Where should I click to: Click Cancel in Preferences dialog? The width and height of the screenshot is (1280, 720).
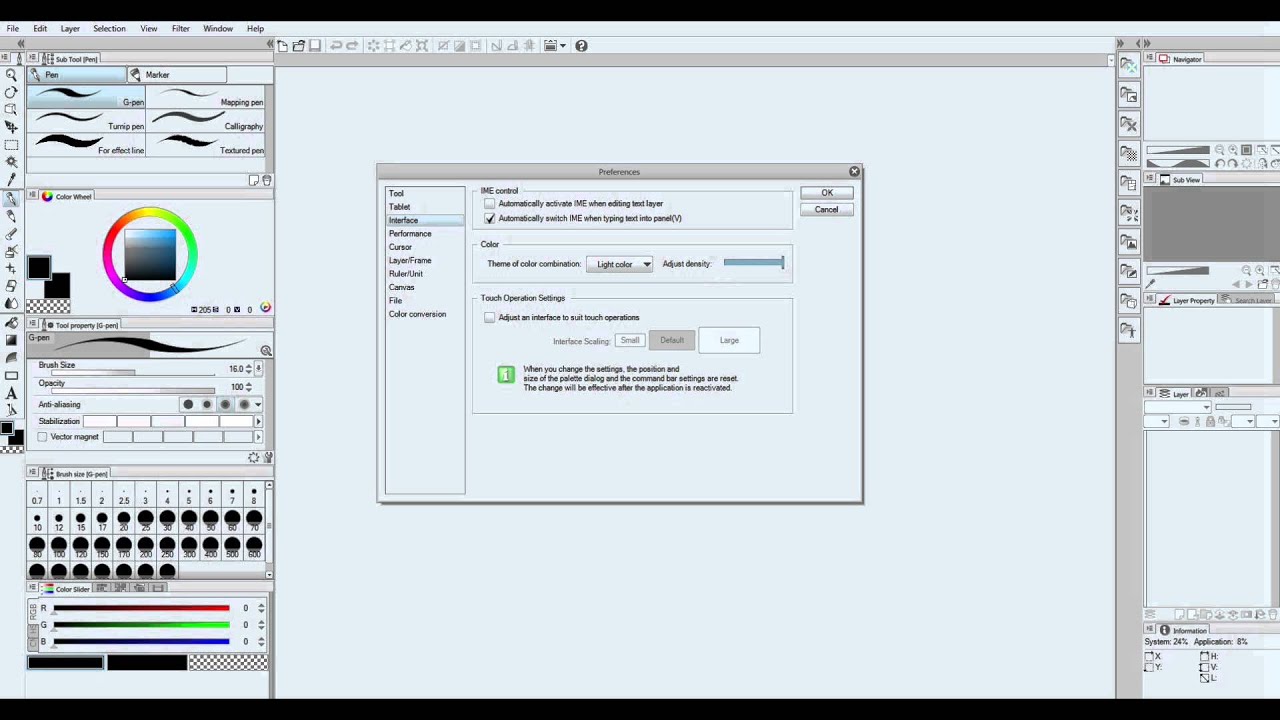click(827, 210)
